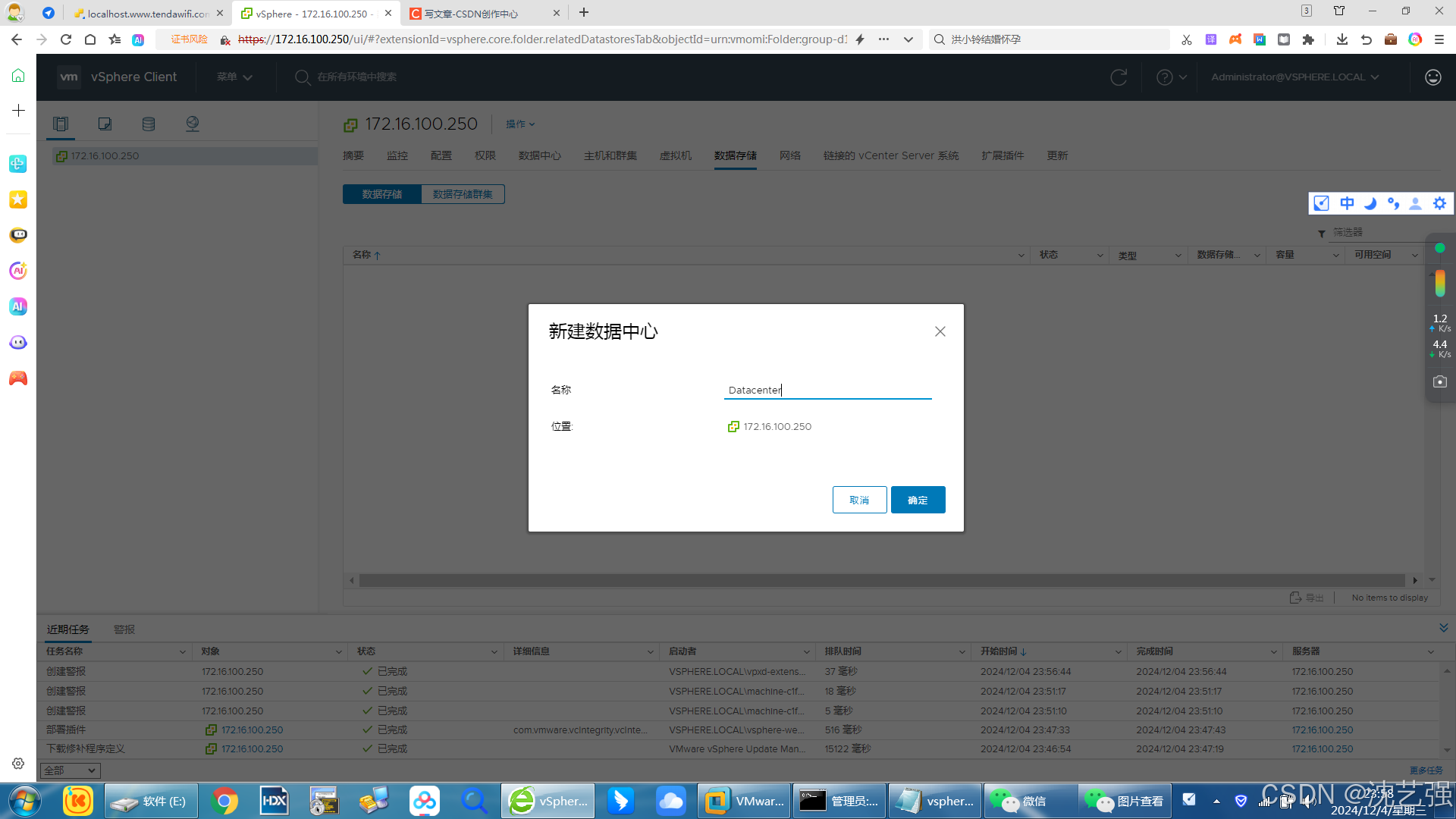Click the 确定 button in dialog
Image resolution: width=1456 pixels, height=819 pixels.
coord(918,500)
